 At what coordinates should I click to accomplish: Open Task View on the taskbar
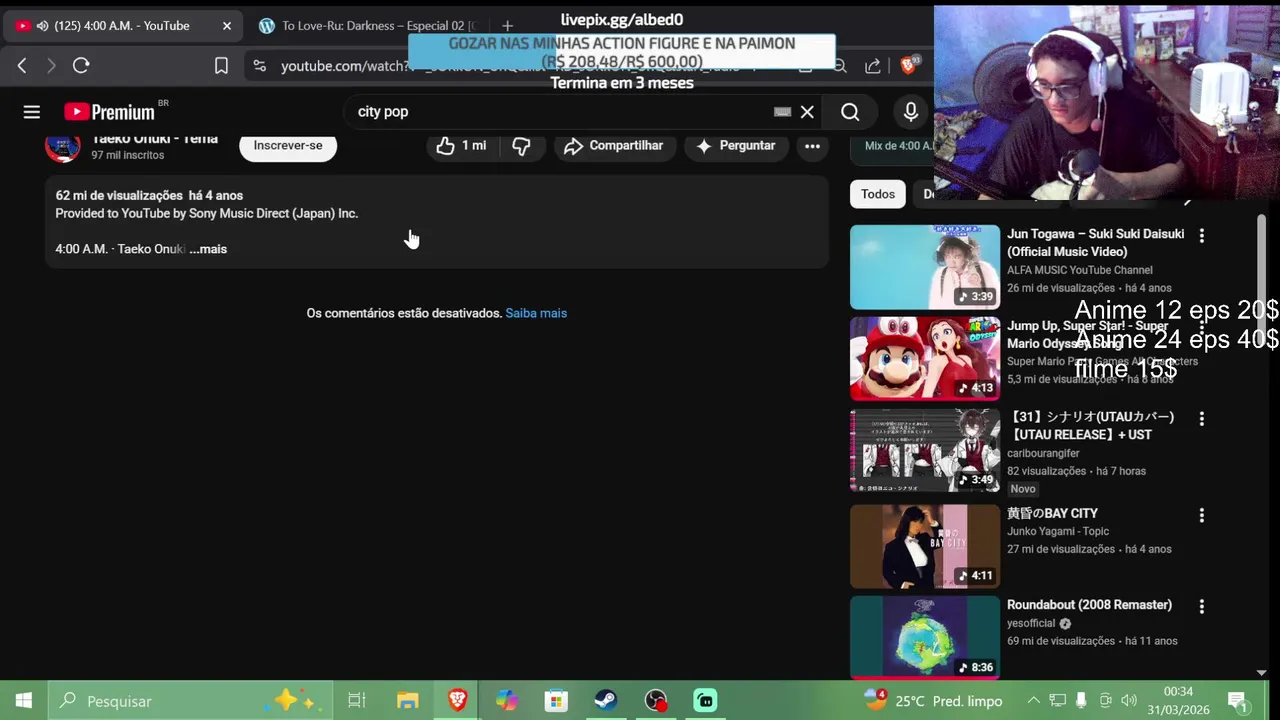[357, 701]
